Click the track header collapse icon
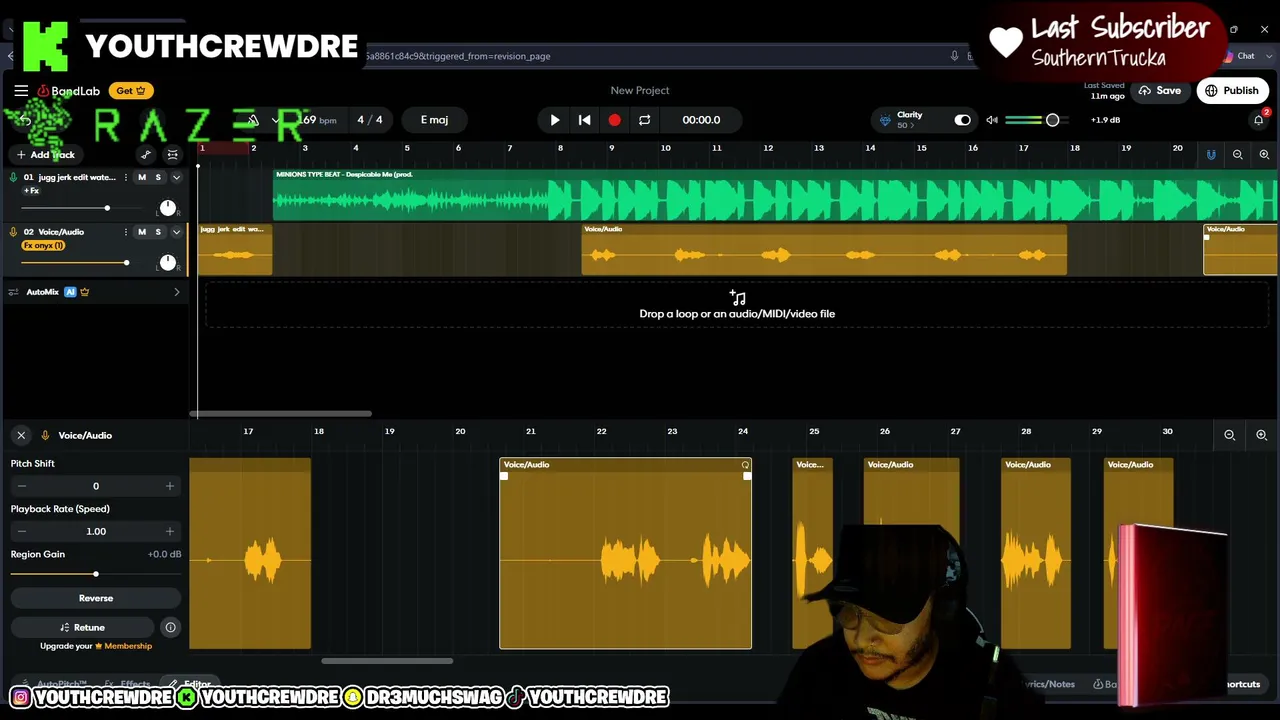The height and width of the screenshot is (720, 1280). (x=172, y=155)
